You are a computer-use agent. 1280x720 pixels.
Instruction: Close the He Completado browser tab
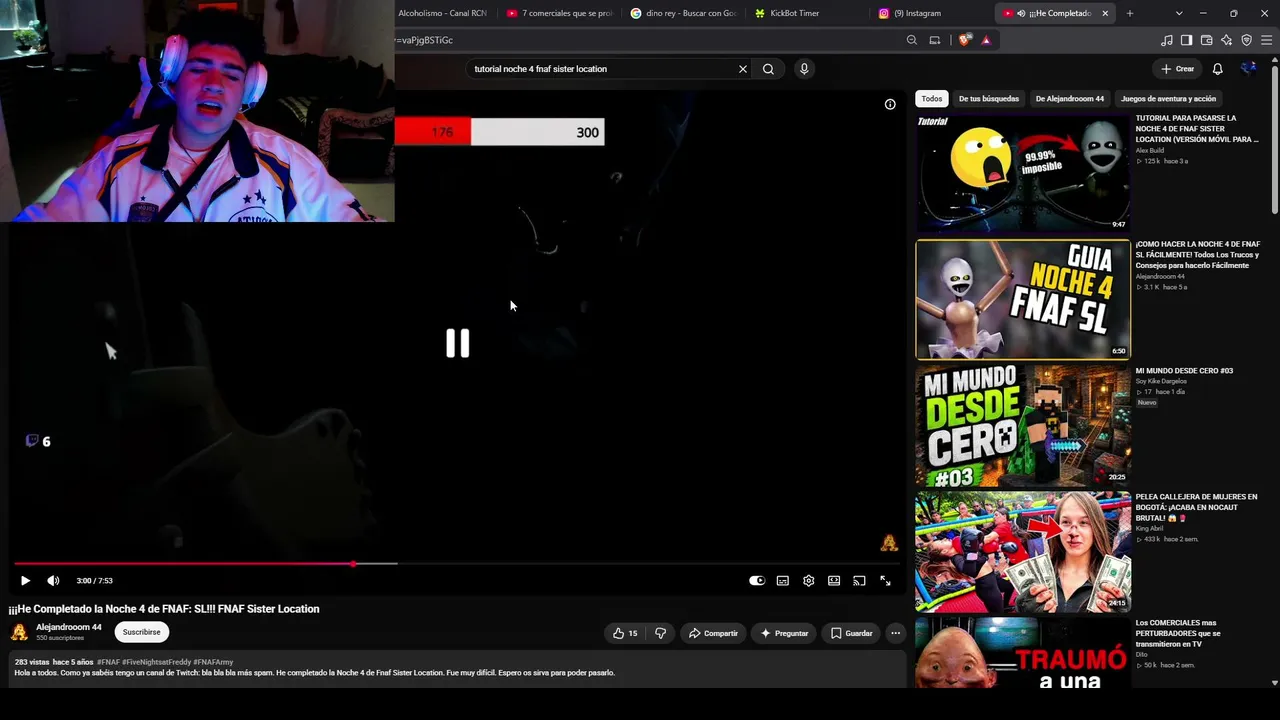point(1105,13)
